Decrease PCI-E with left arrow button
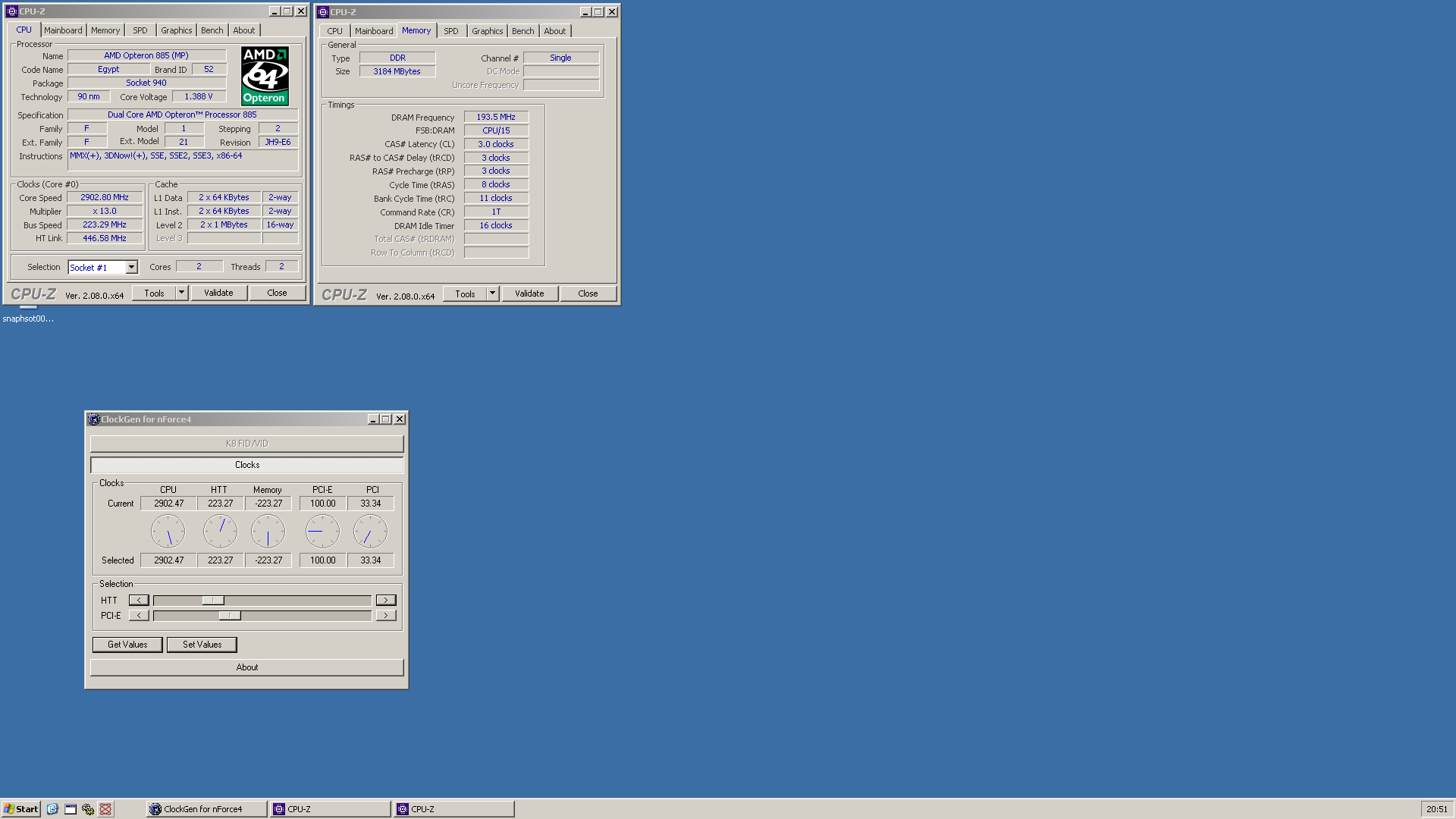 click(139, 615)
